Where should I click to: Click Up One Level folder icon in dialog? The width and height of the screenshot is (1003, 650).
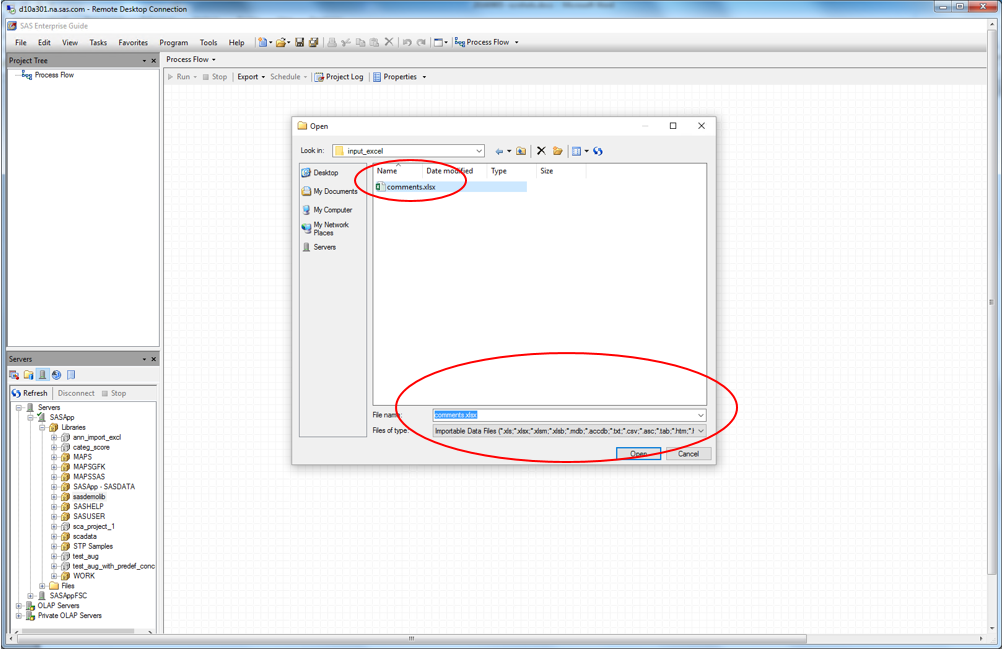coord(521,151)
